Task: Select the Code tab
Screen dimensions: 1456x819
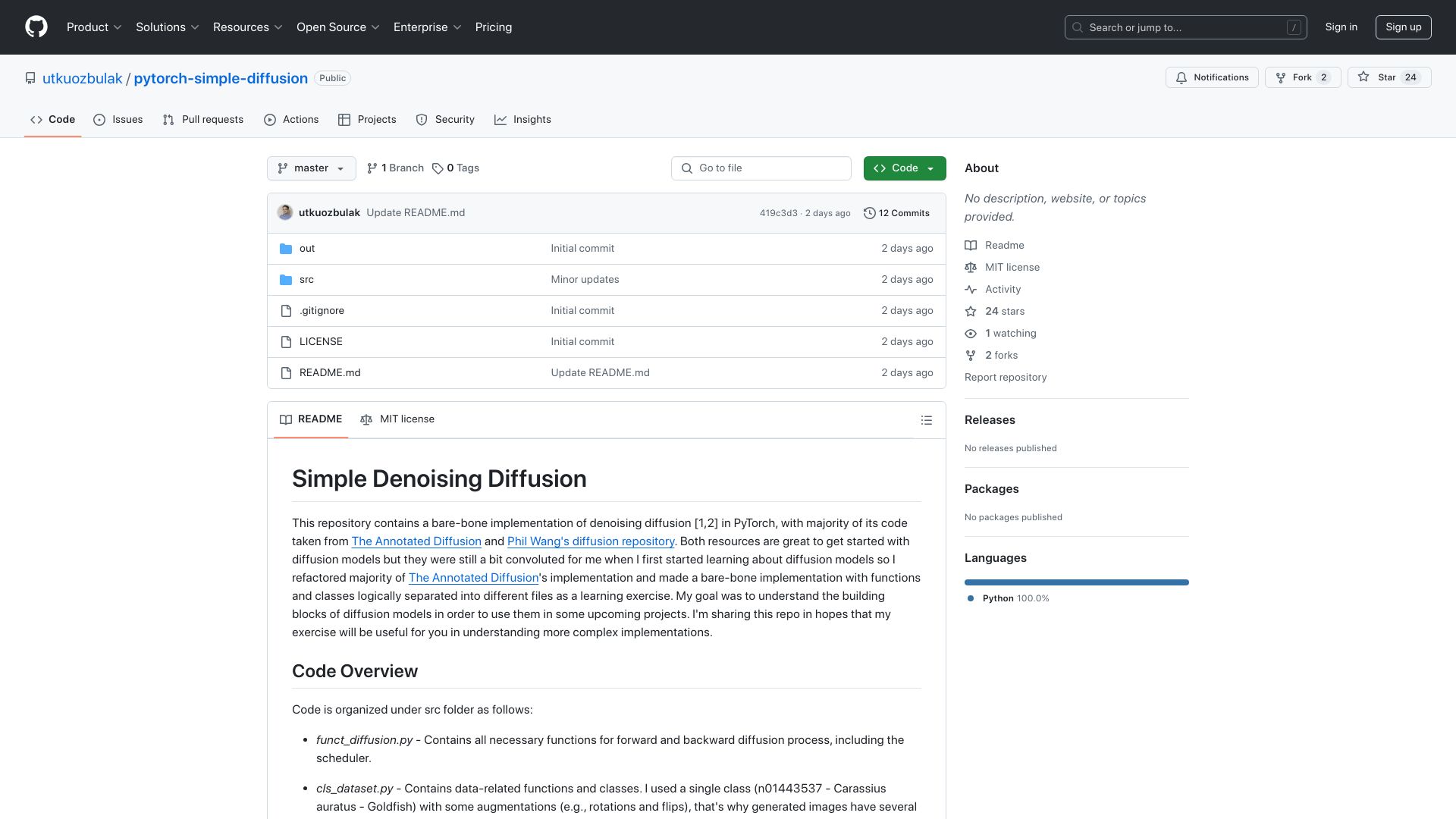Action: coord(52,120)
